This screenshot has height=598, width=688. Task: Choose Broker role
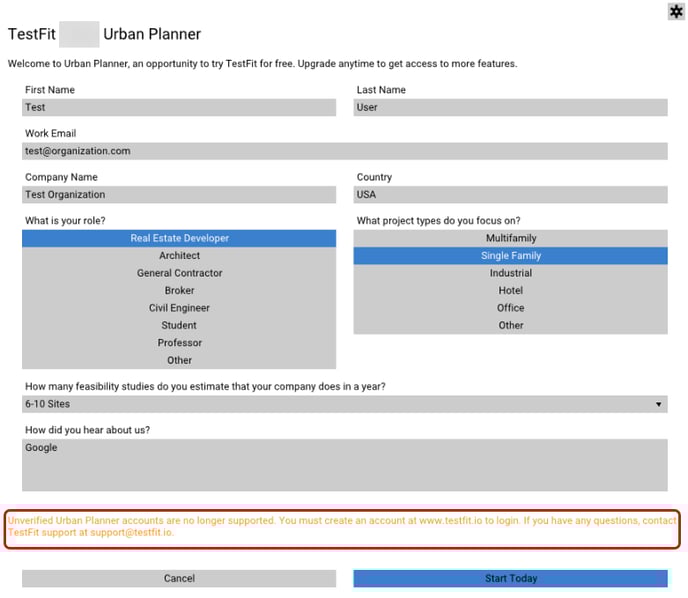click(x=179, y=290)
